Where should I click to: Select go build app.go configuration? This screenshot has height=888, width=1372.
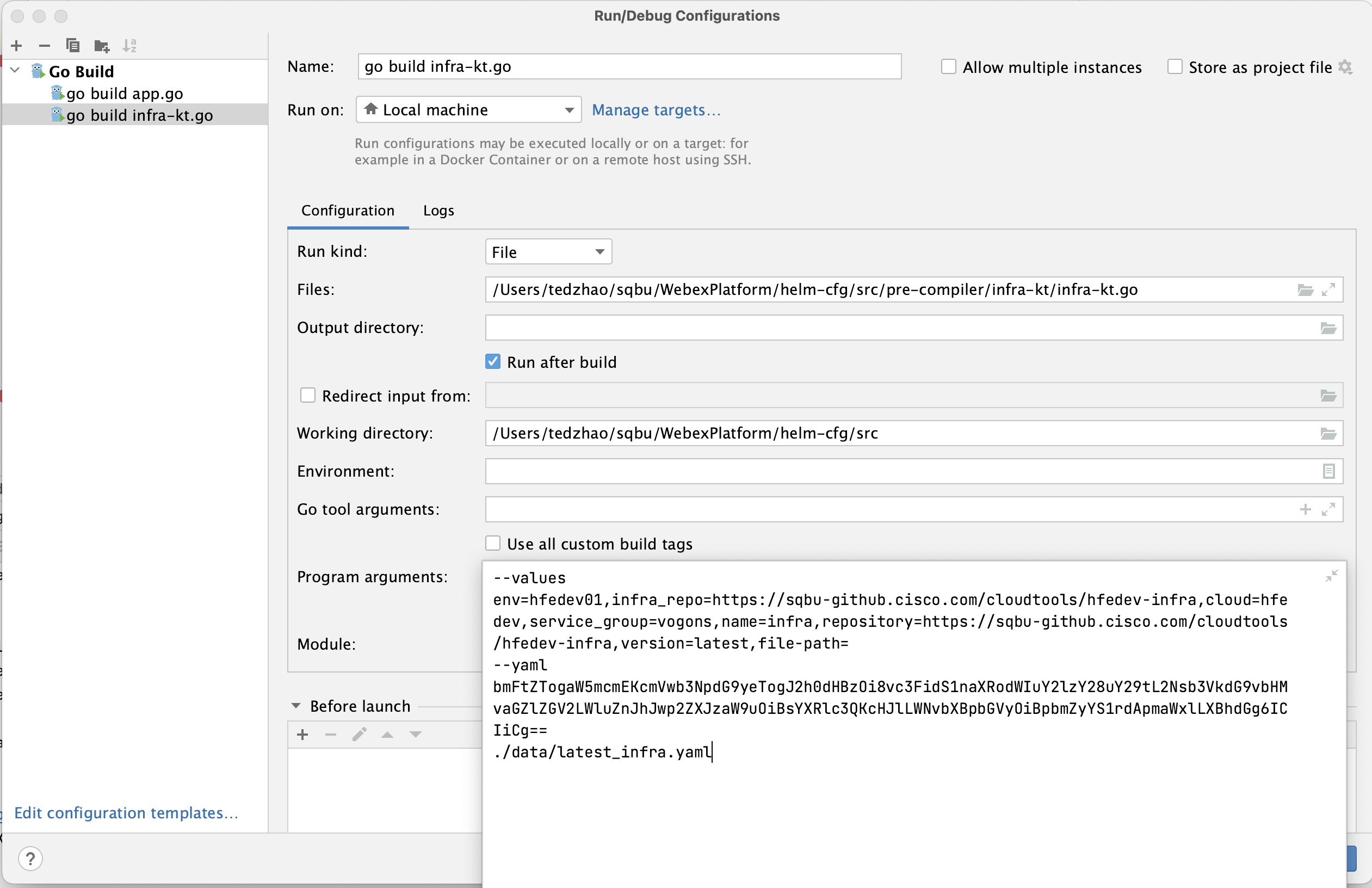pos(125,94)
